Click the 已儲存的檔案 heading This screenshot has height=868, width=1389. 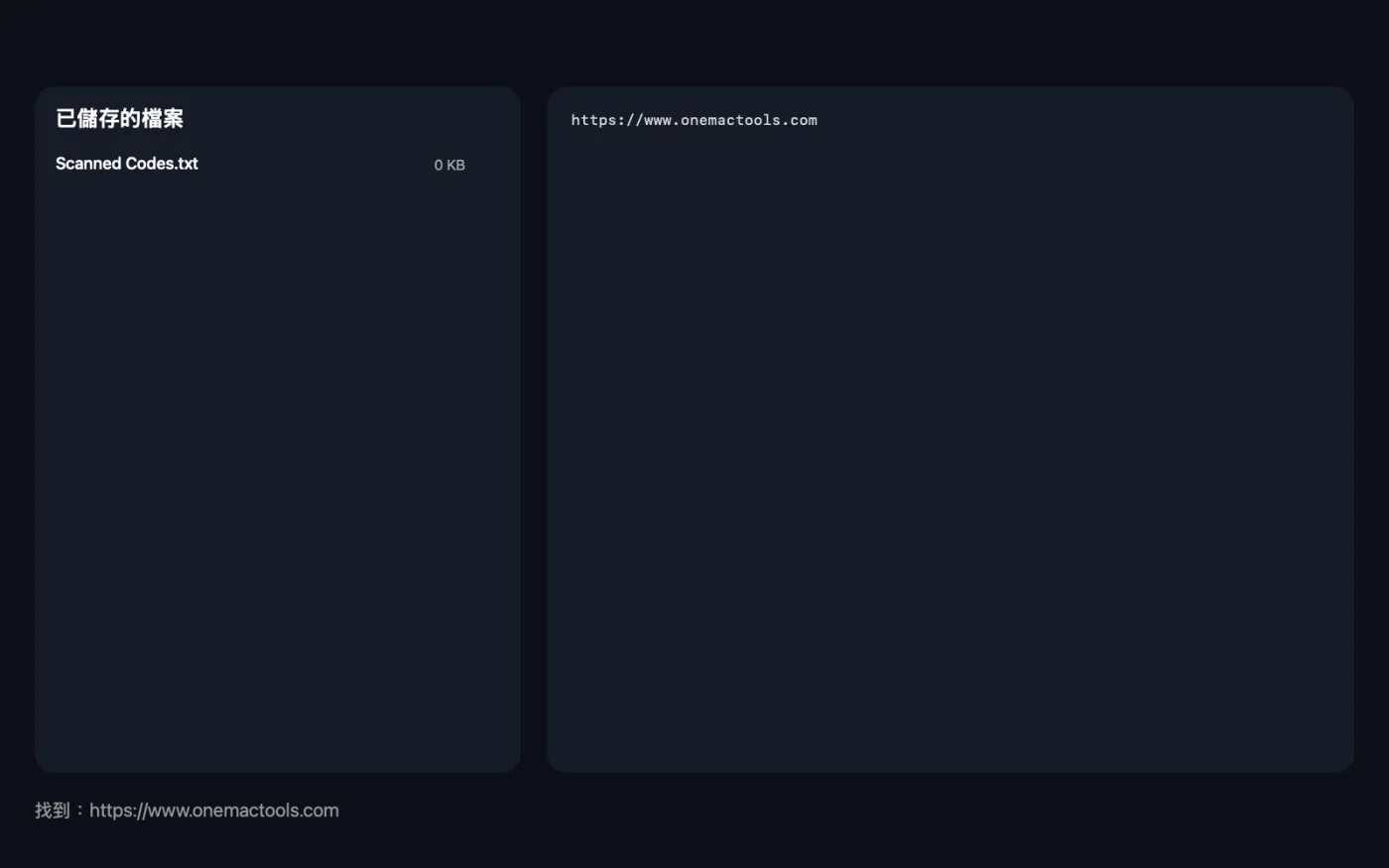120,119
